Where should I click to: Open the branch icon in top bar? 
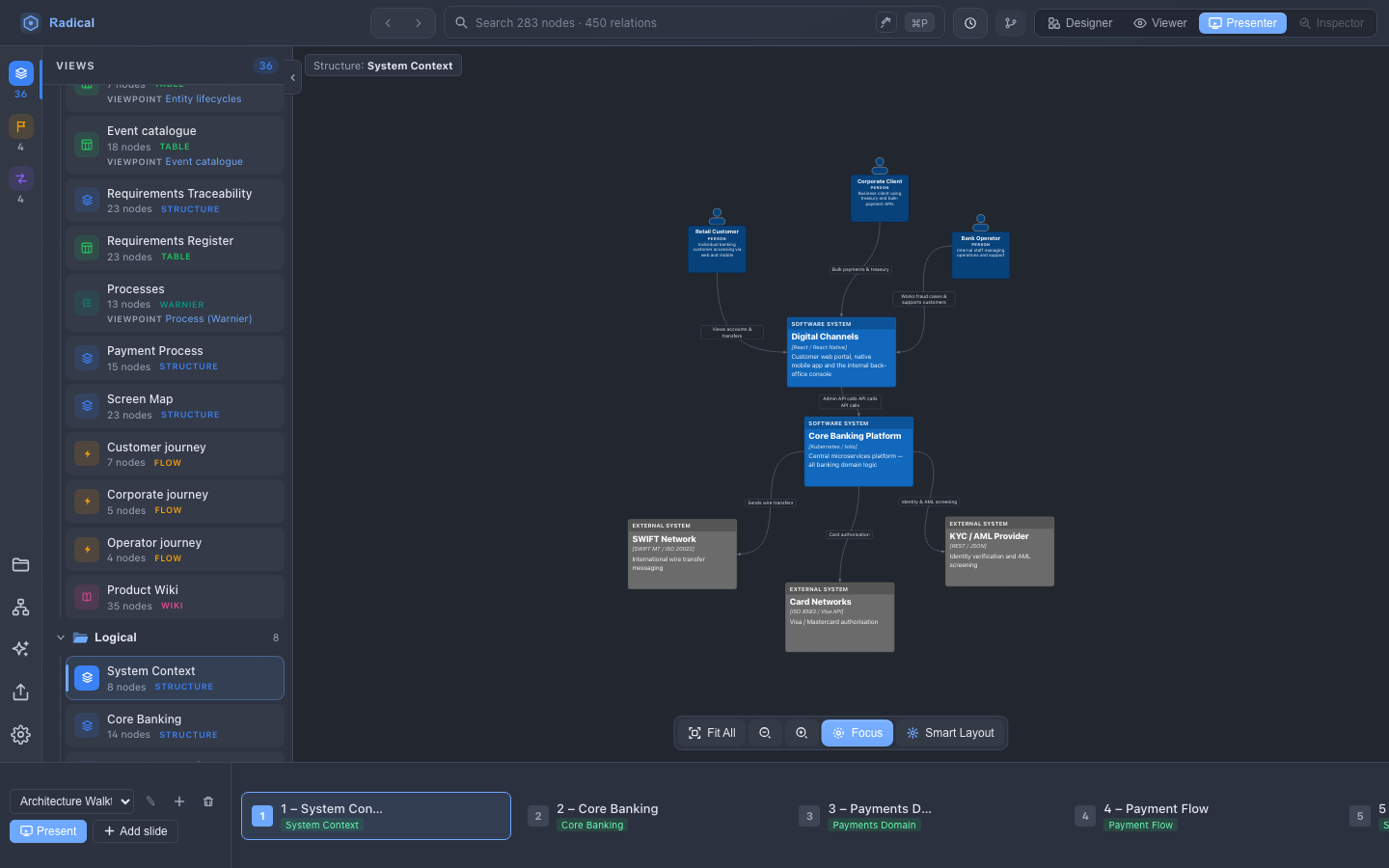1011,23
